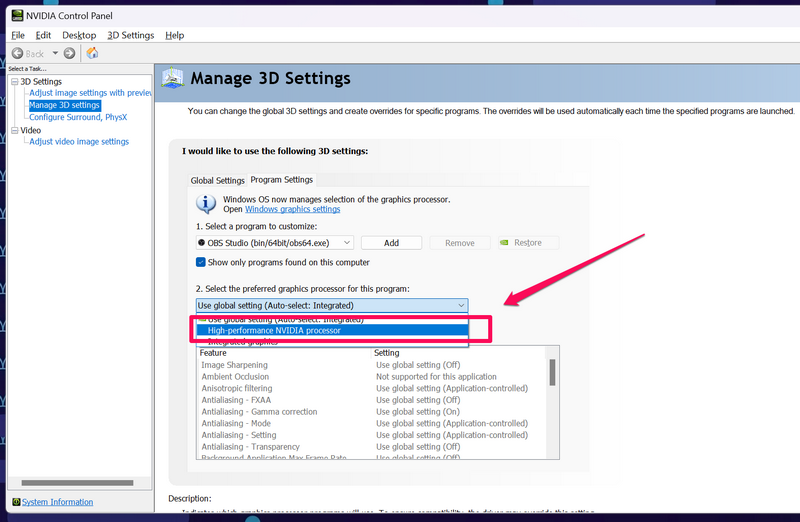Screen dimensions: 800x522
Task: Click the Manage 3D Settings header icon
Action: [172, 78]
